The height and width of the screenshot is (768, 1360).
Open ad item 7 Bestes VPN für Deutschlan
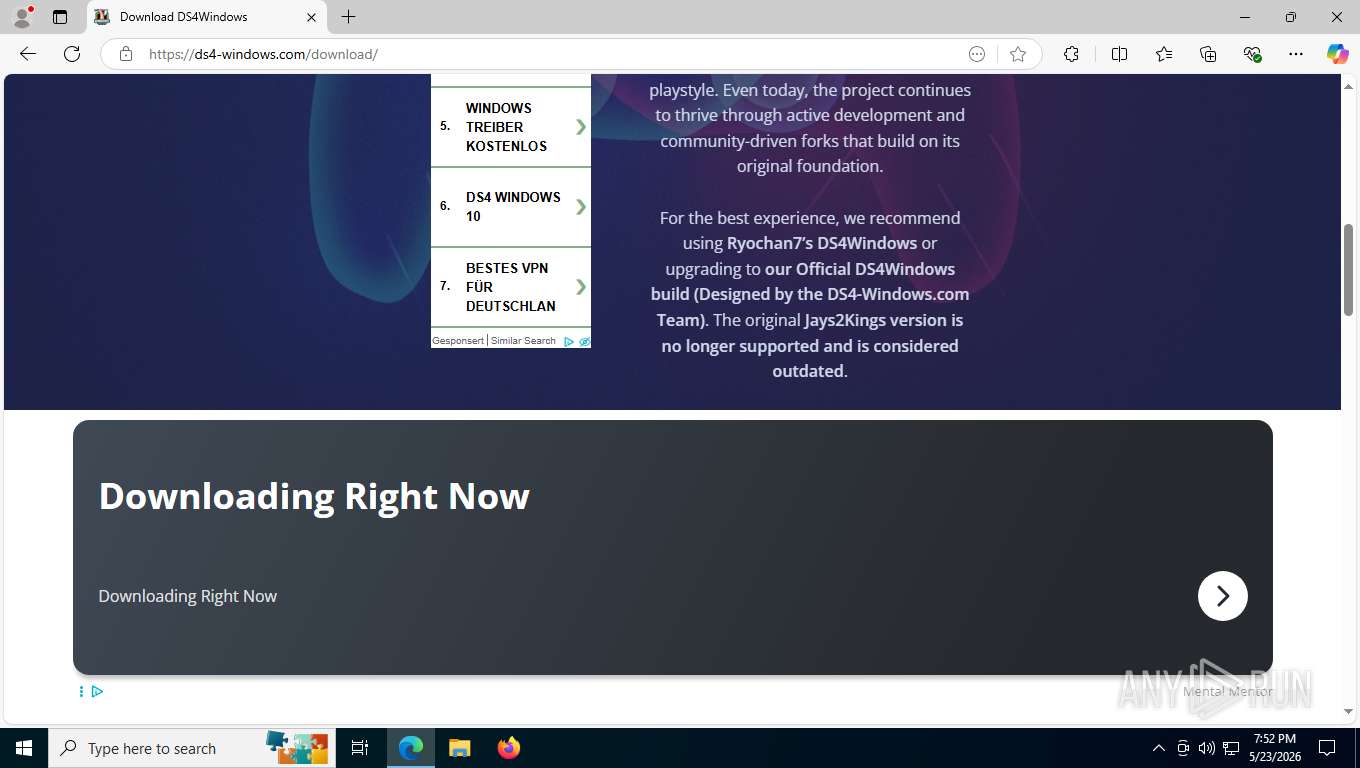(511, 287)
